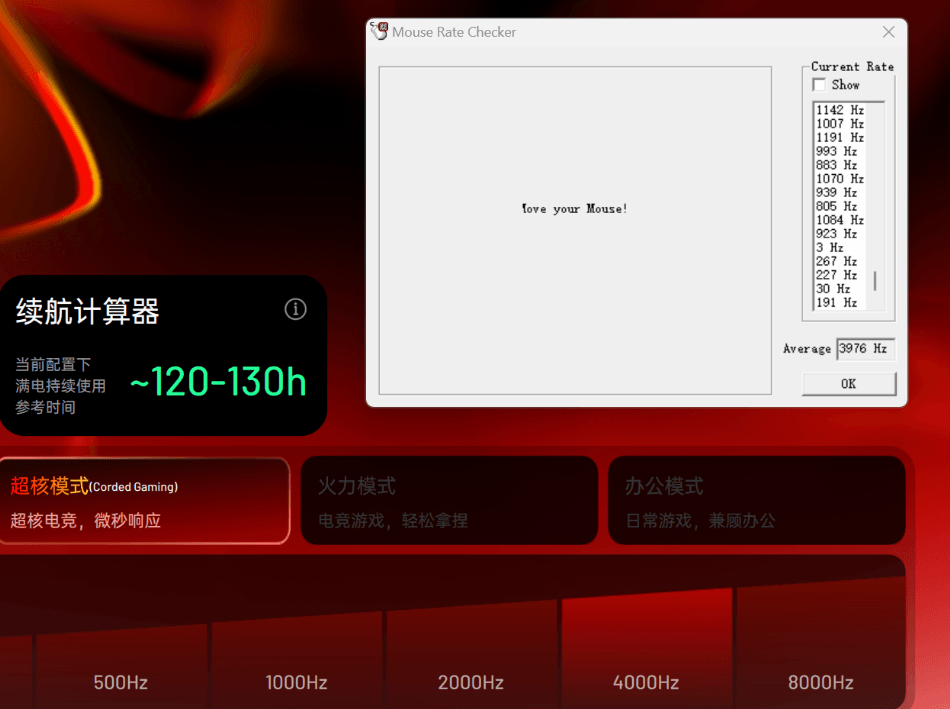Viewport: 950px width, 709px height.
Task: Click the Average Hz value field
Action: coord(865,349)
